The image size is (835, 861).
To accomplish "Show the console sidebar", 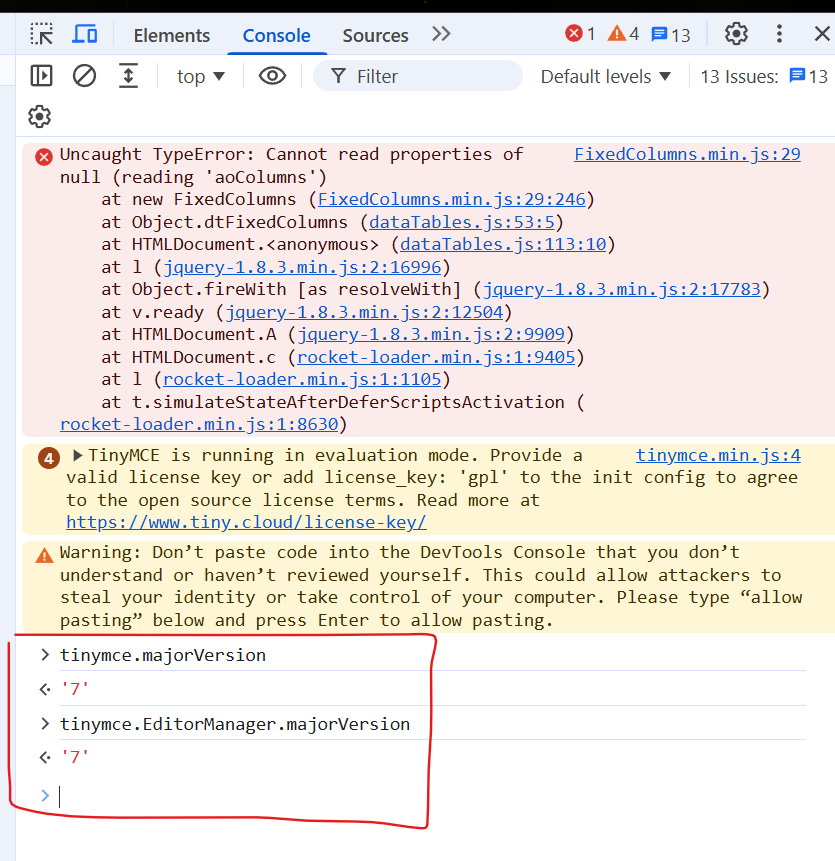I will tap(42, 76).
